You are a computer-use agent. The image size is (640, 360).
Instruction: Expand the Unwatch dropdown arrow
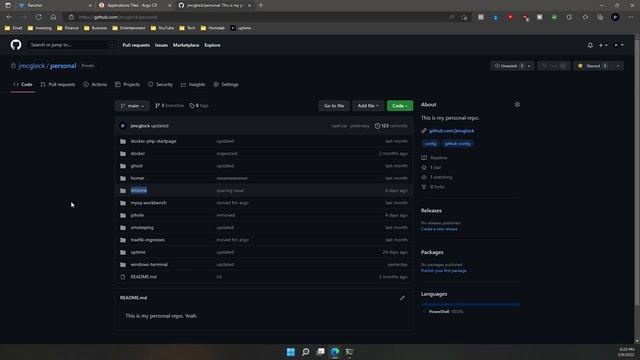(529, 66)
